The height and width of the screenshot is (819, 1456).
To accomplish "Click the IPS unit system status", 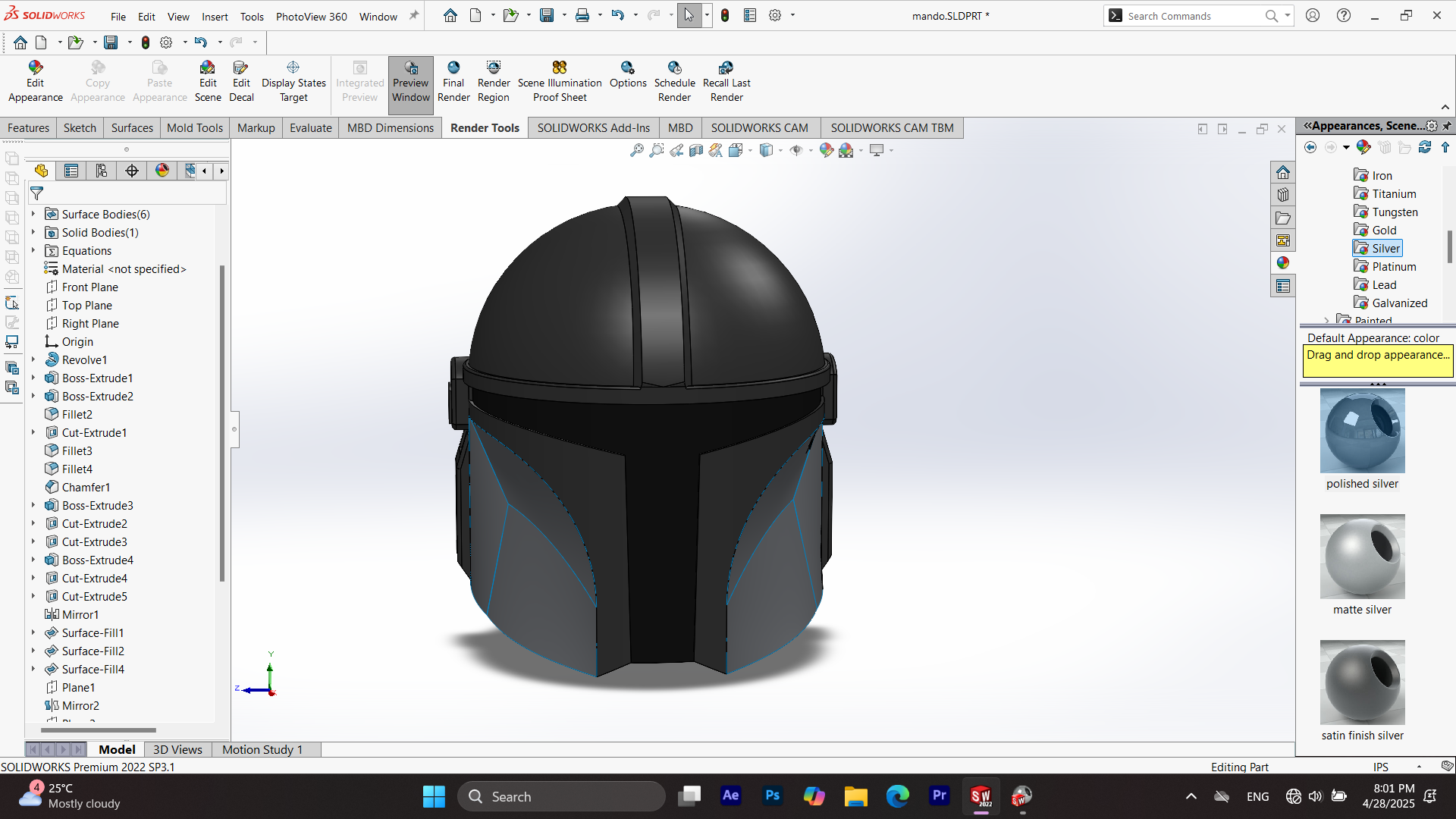I will (x=1381, y=767).
